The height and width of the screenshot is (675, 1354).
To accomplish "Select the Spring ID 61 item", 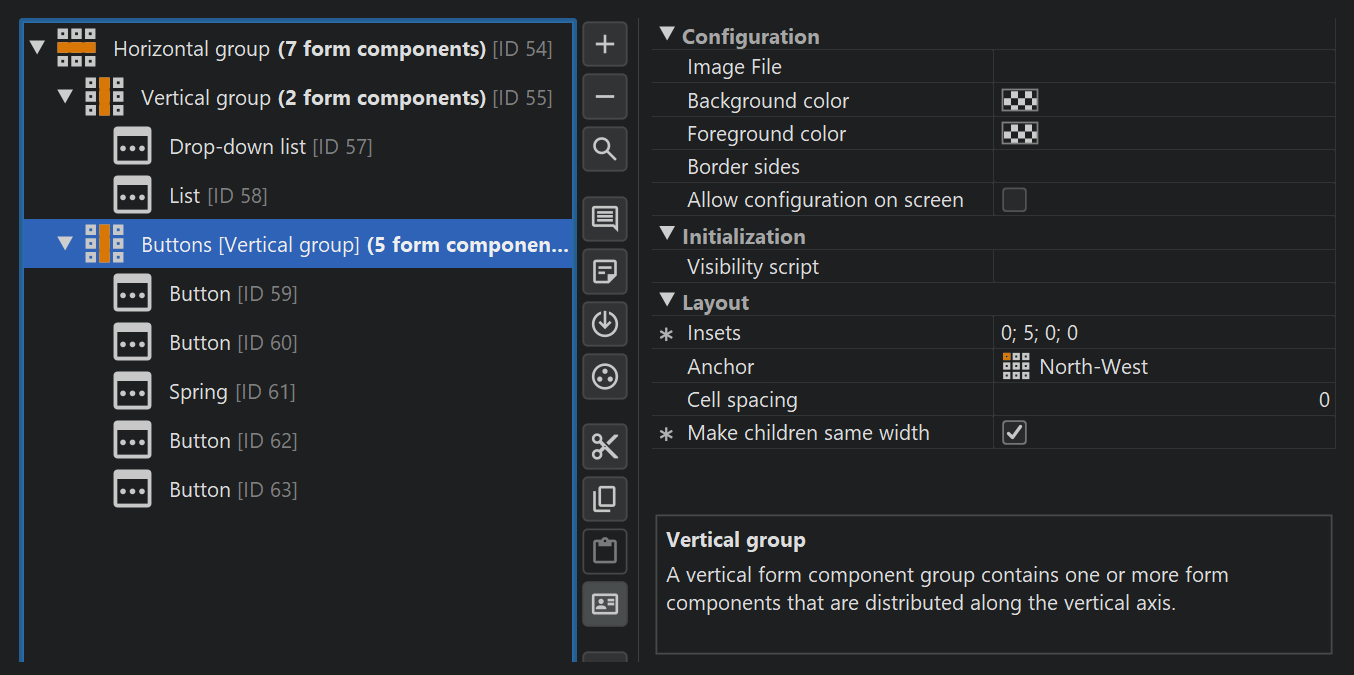I will (x=198, y=392).
